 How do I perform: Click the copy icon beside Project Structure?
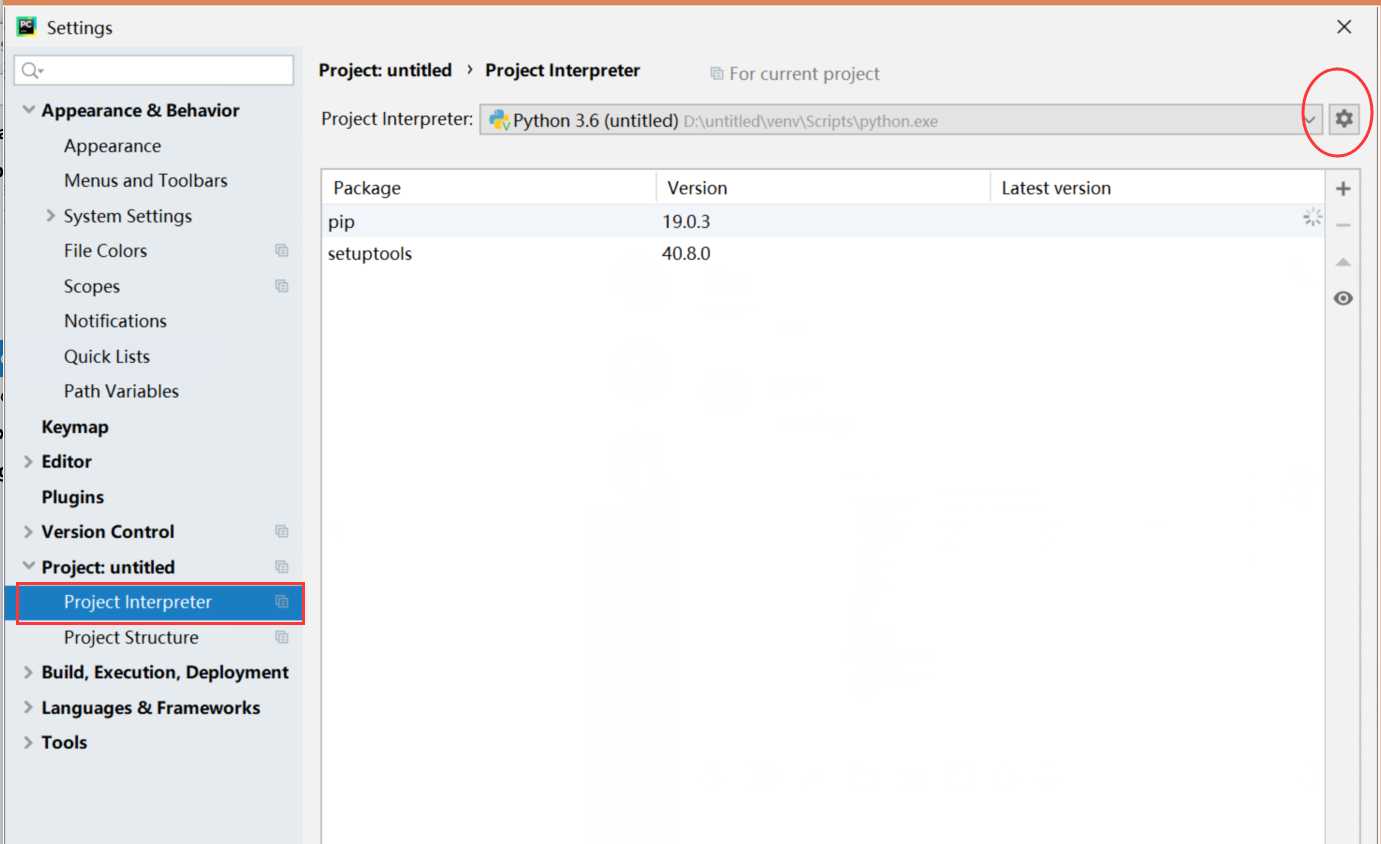282,637
